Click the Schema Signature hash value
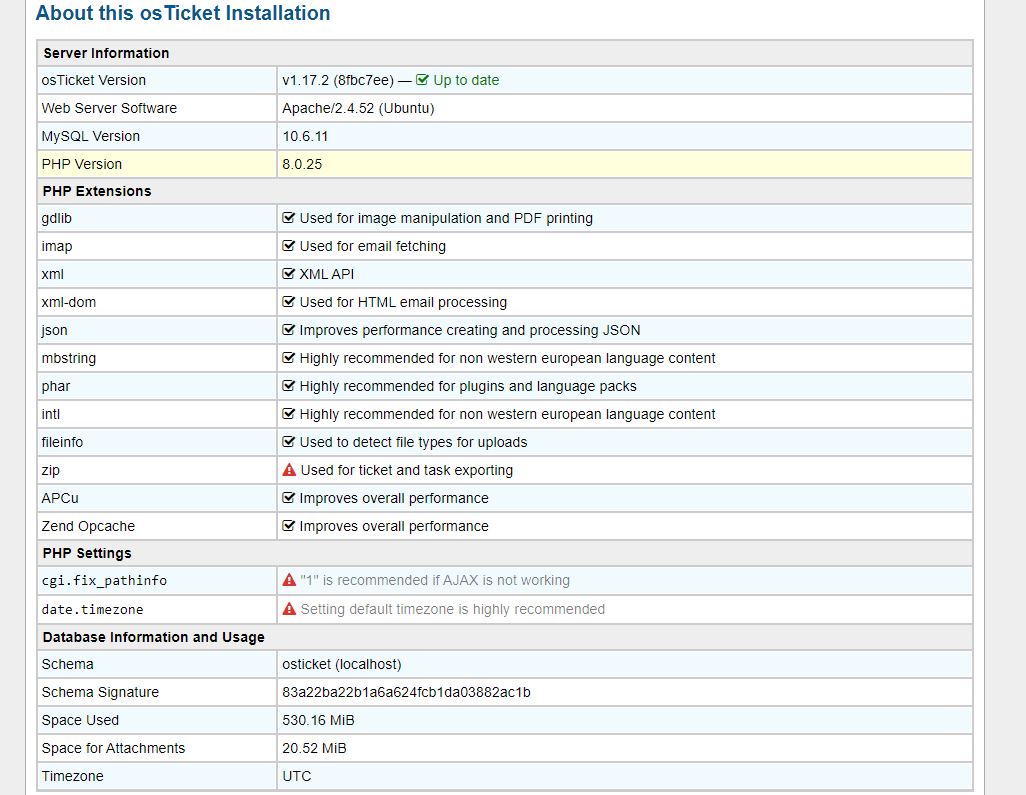 406,692
